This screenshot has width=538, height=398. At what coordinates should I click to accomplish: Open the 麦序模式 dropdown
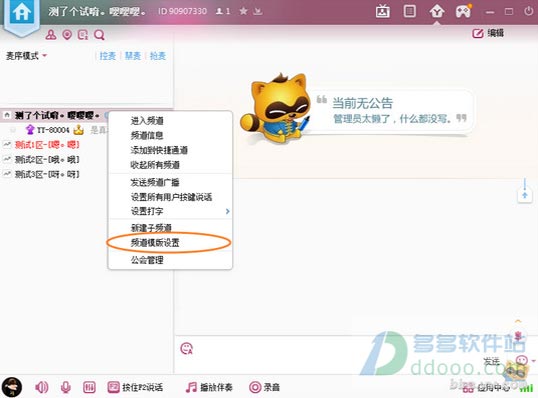click(x=26, y=56)
